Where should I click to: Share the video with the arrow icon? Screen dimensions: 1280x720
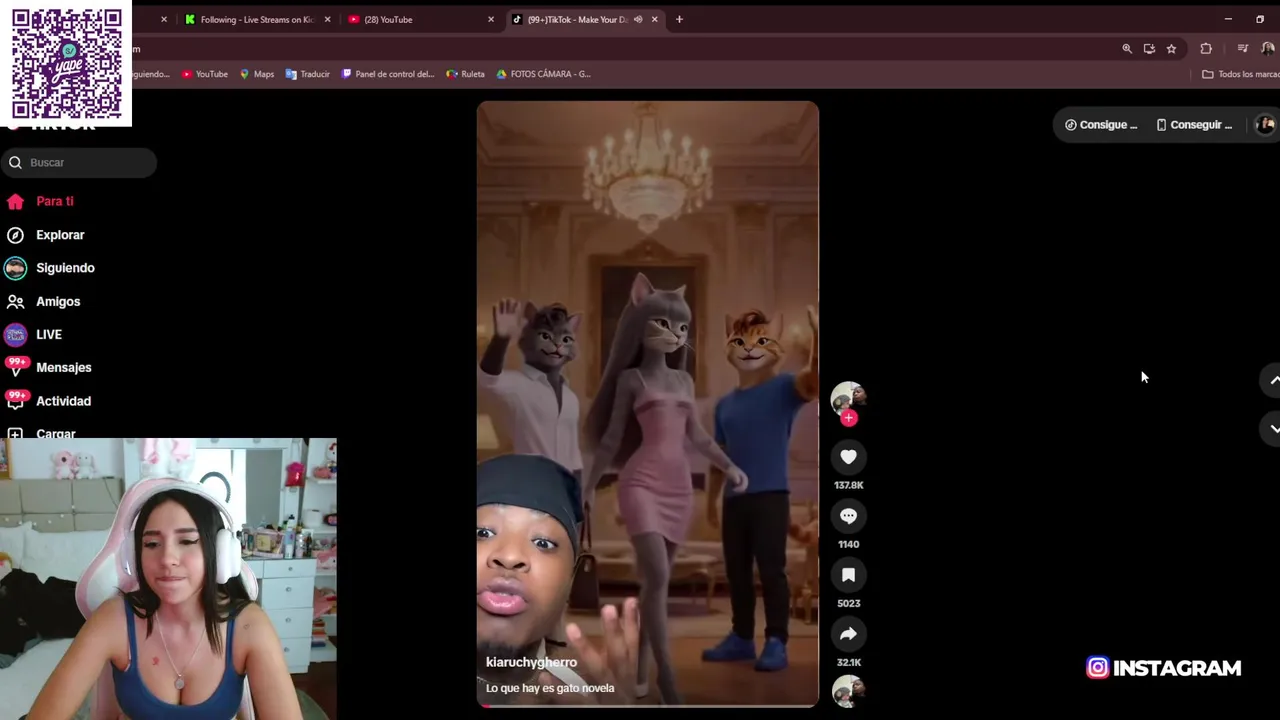tap(848, 634)
